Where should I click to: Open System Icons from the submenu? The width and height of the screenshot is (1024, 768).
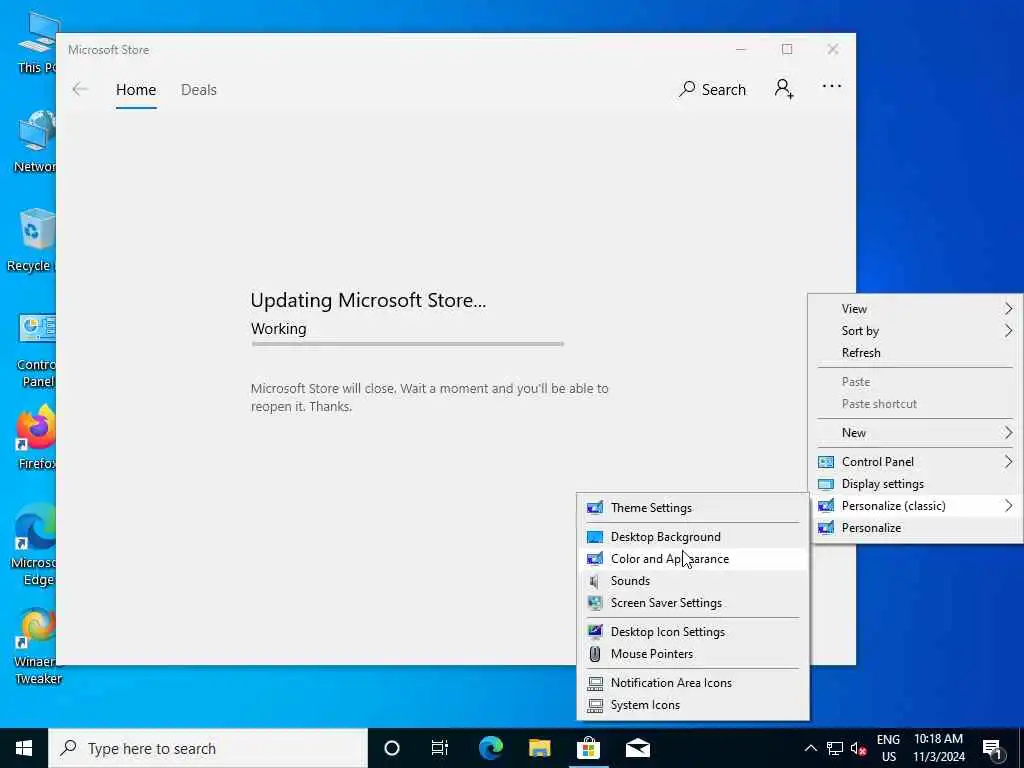[x=693, y=705]
